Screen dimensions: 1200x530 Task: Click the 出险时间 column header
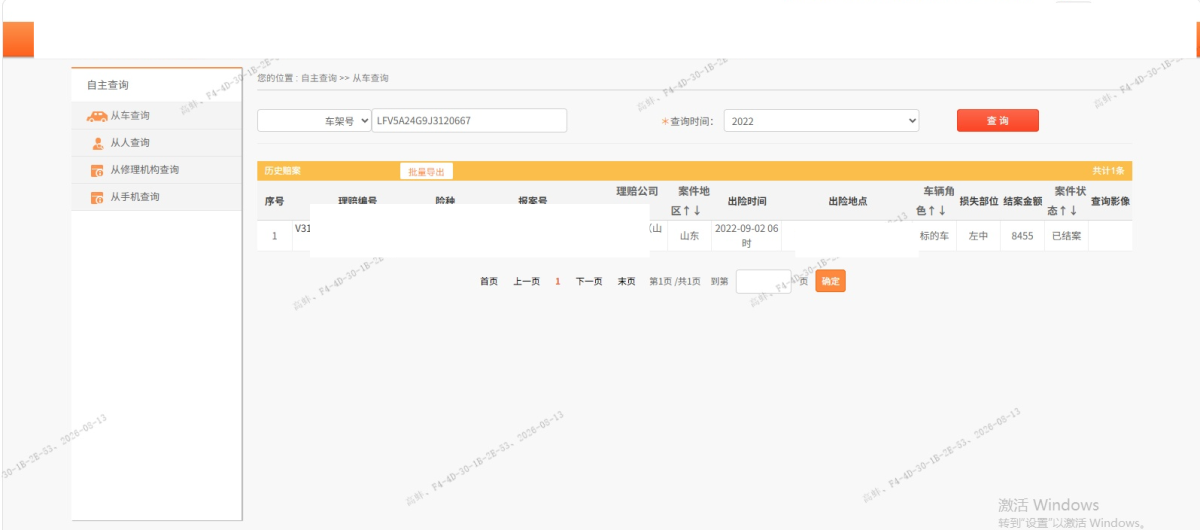pyautogui.click(x=746, y=201)
